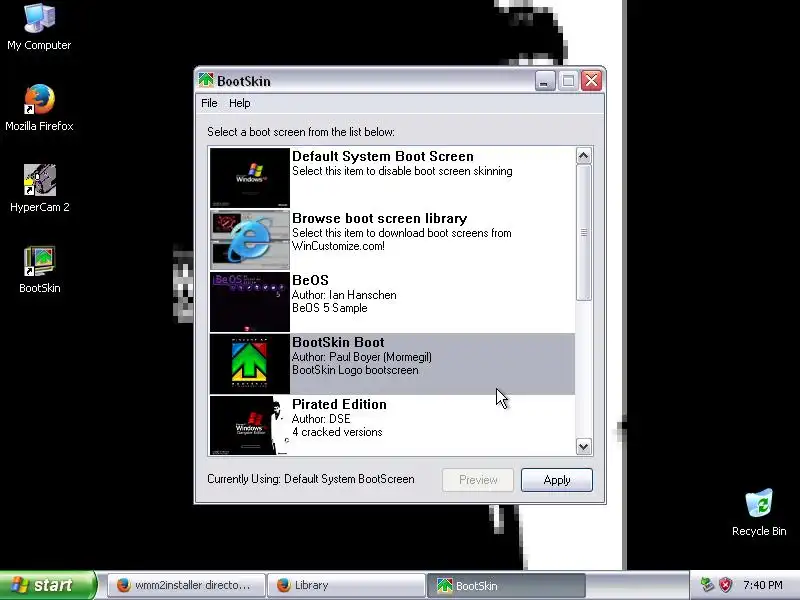Open the Windows Start menu

click(47, 585)
